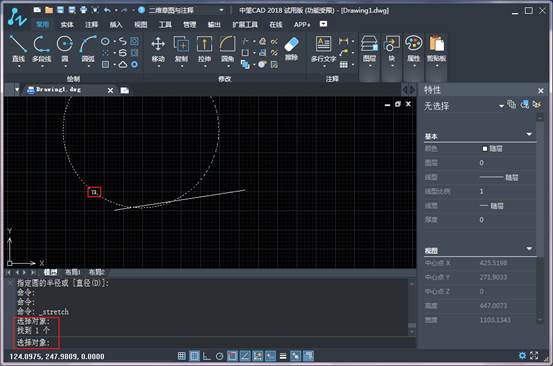Open the 图层 layers panel button
The height and width of the screenshot is (366, 553).
pyautogui.click(x=369, y=49)
